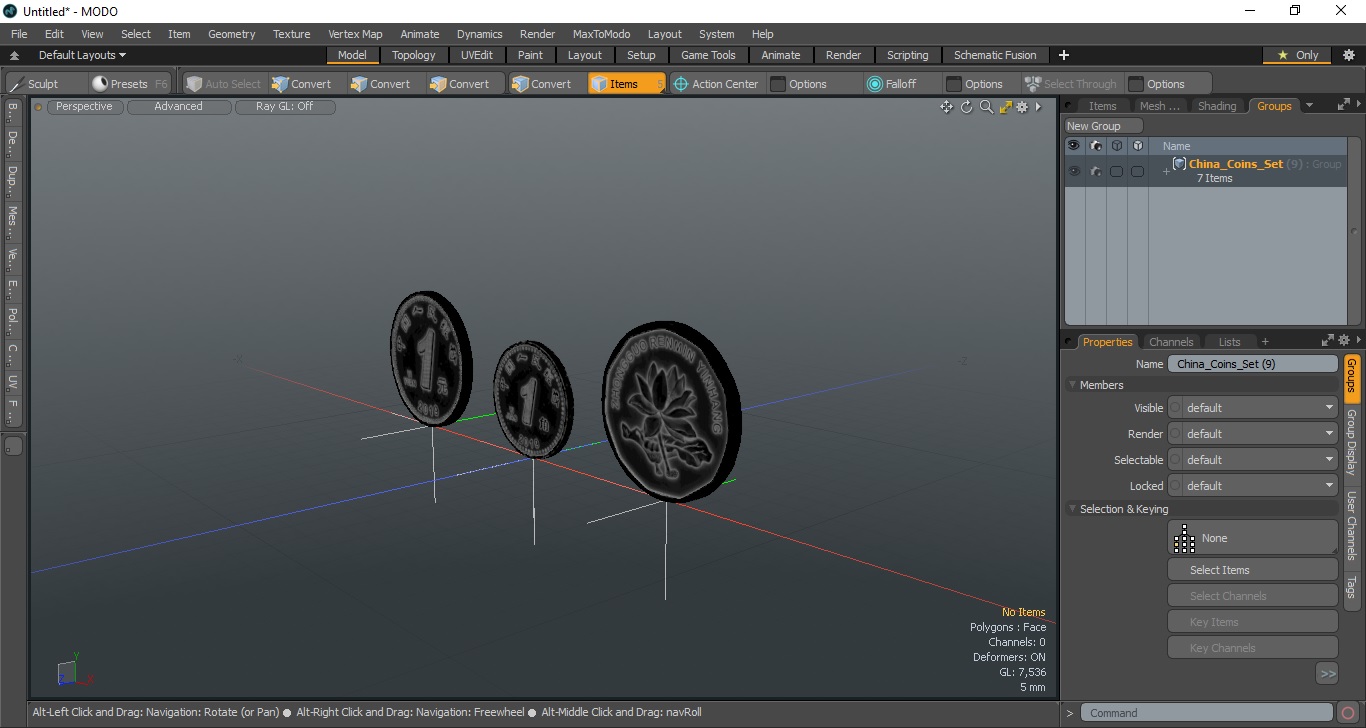Image resolution: width=1366 pixels, height=728 pixels.
Task: Collapse the Members section
Action: pos(1073,385)
